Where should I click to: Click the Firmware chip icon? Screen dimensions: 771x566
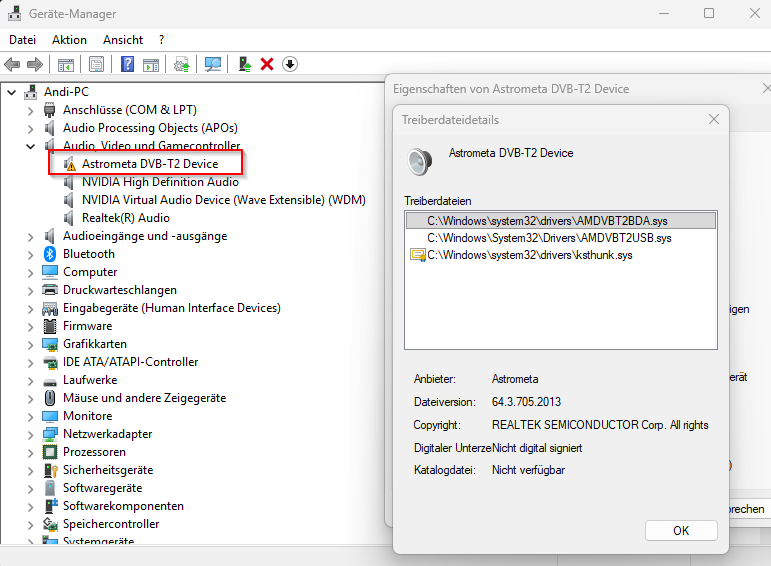pyautogui.click(x=50, y=326)
